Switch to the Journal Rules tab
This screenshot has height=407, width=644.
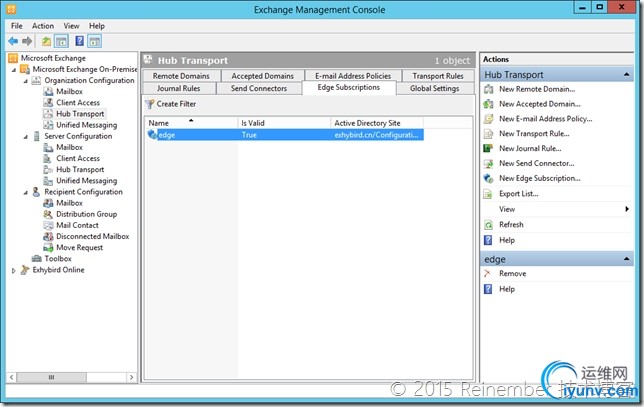pyautogui.click(x=179, y=88)
